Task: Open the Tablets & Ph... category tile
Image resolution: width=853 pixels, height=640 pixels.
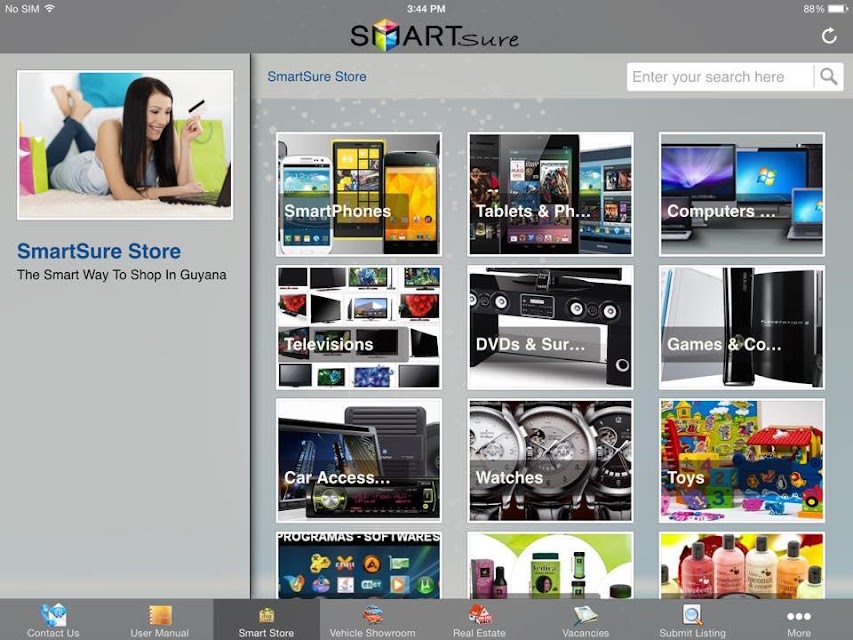Action: 551,194
